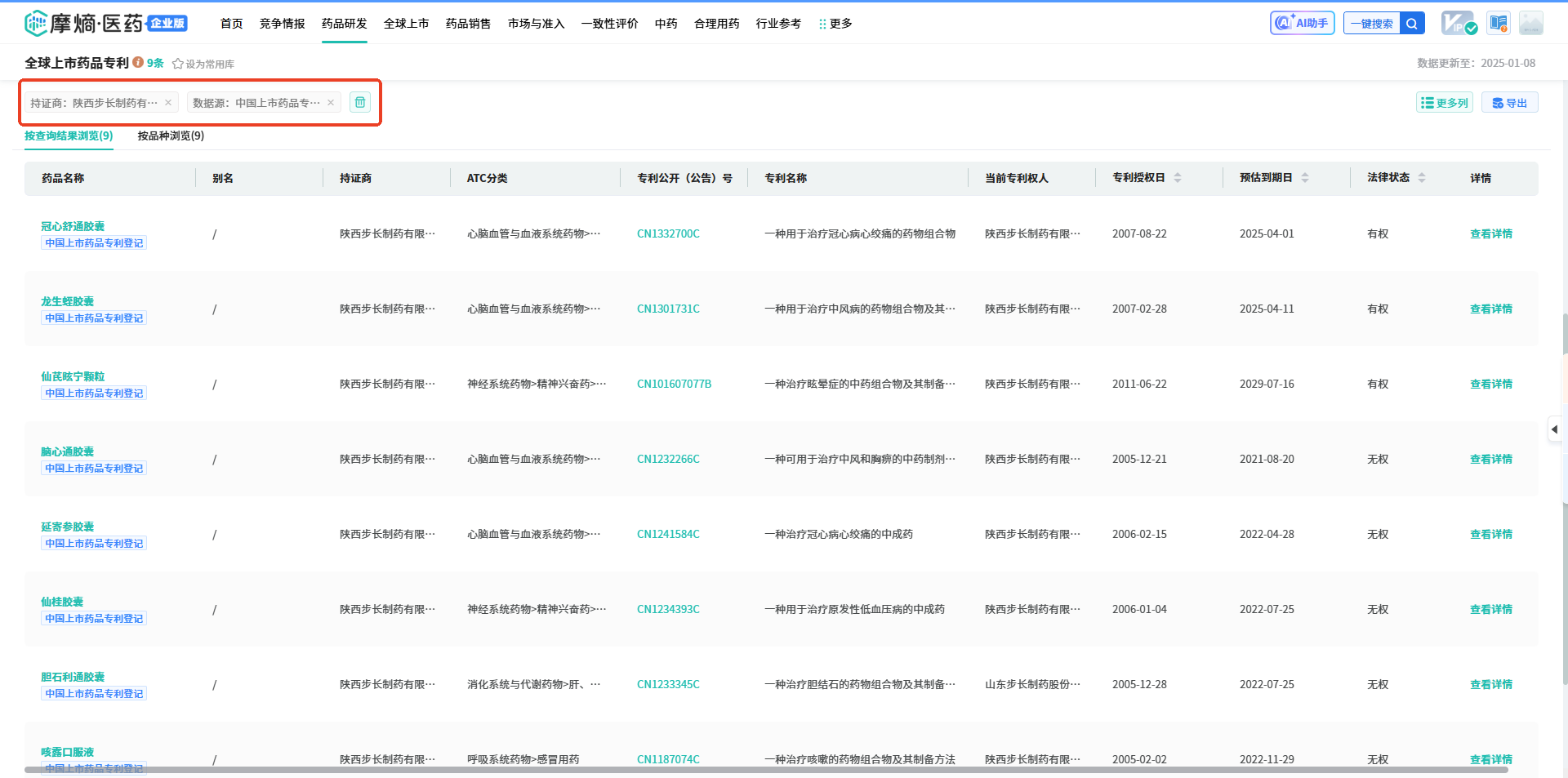1568x778 pixels.
Task: Sort by 法律状态 column
Action: 1422,178
